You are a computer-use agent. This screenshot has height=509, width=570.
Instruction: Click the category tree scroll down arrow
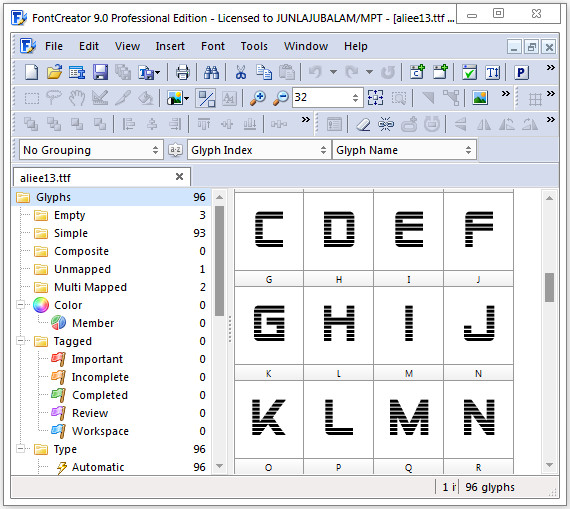(x=219, y=466)
